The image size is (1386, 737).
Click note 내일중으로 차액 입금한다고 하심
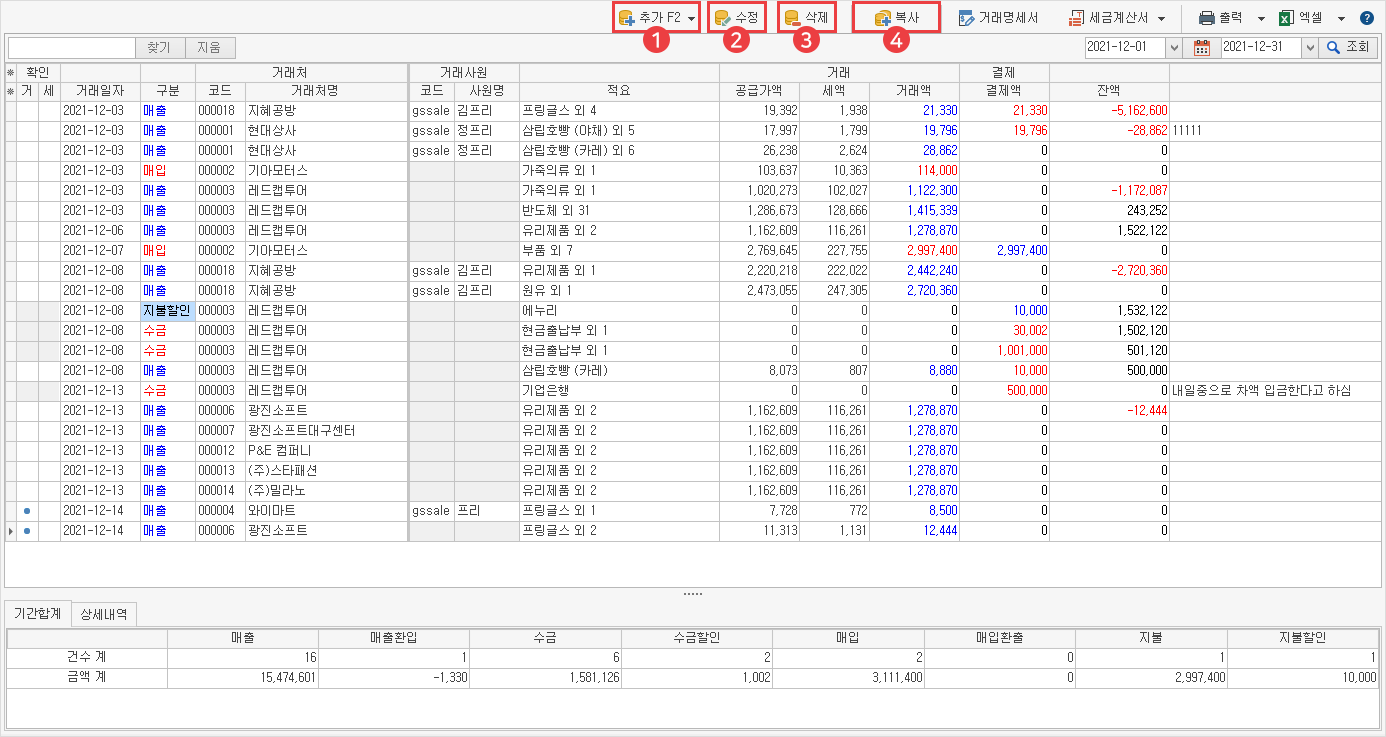[1262, 390]
